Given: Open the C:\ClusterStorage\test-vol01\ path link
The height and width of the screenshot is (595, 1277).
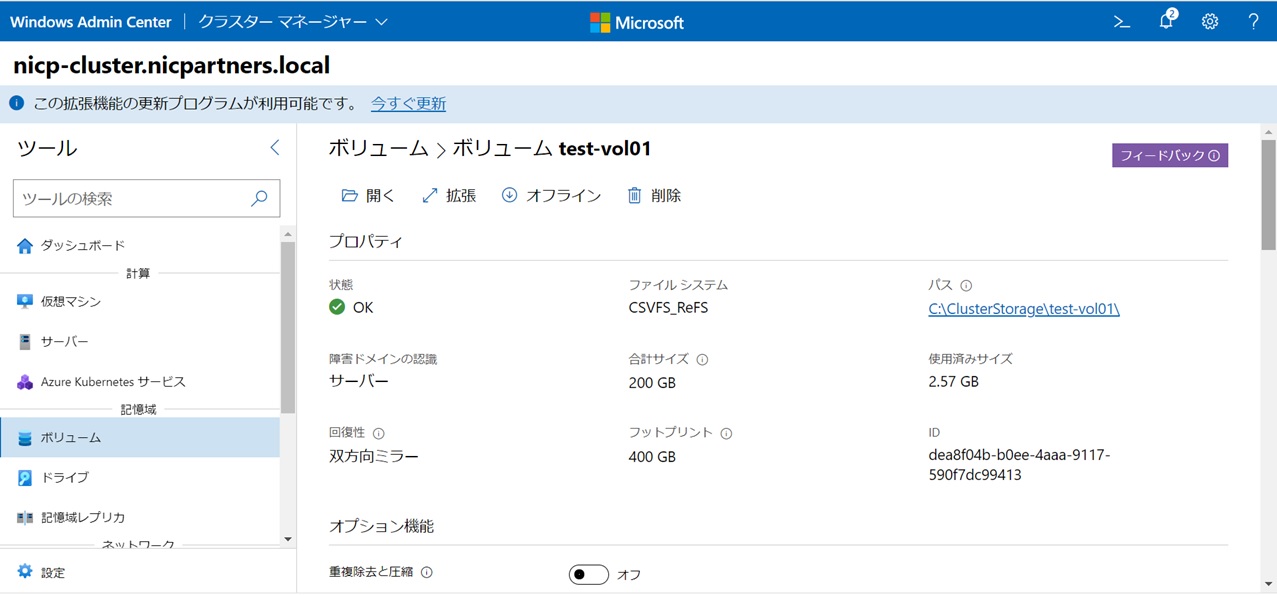Looking at the screenshot, I should [1023, 308].
